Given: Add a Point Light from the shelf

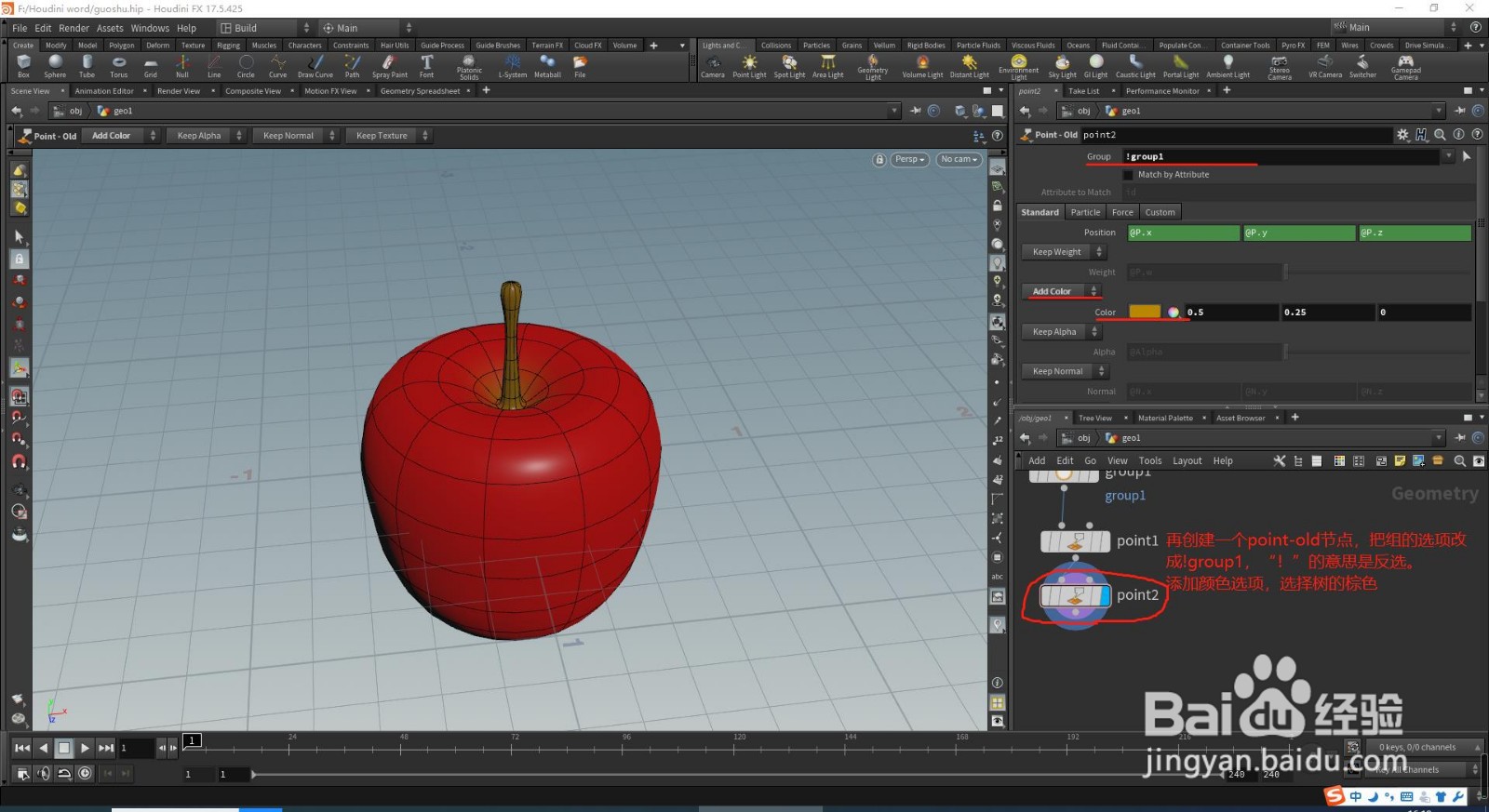Looking at the screenshot, I should (x=749, y=66).
